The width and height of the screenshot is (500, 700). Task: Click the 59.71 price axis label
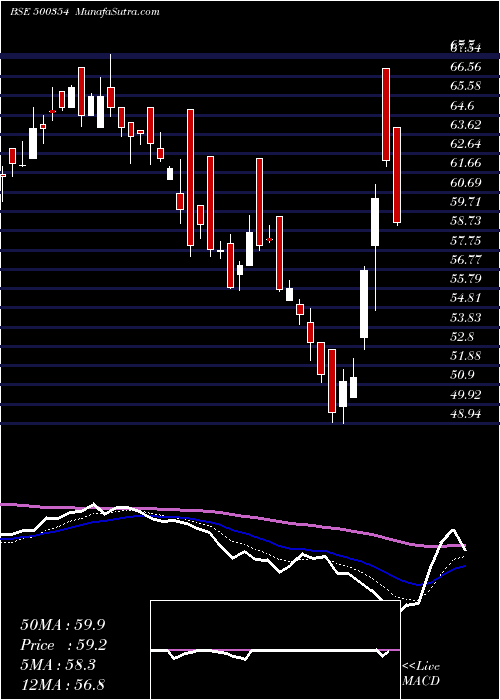tap(466, 202)
